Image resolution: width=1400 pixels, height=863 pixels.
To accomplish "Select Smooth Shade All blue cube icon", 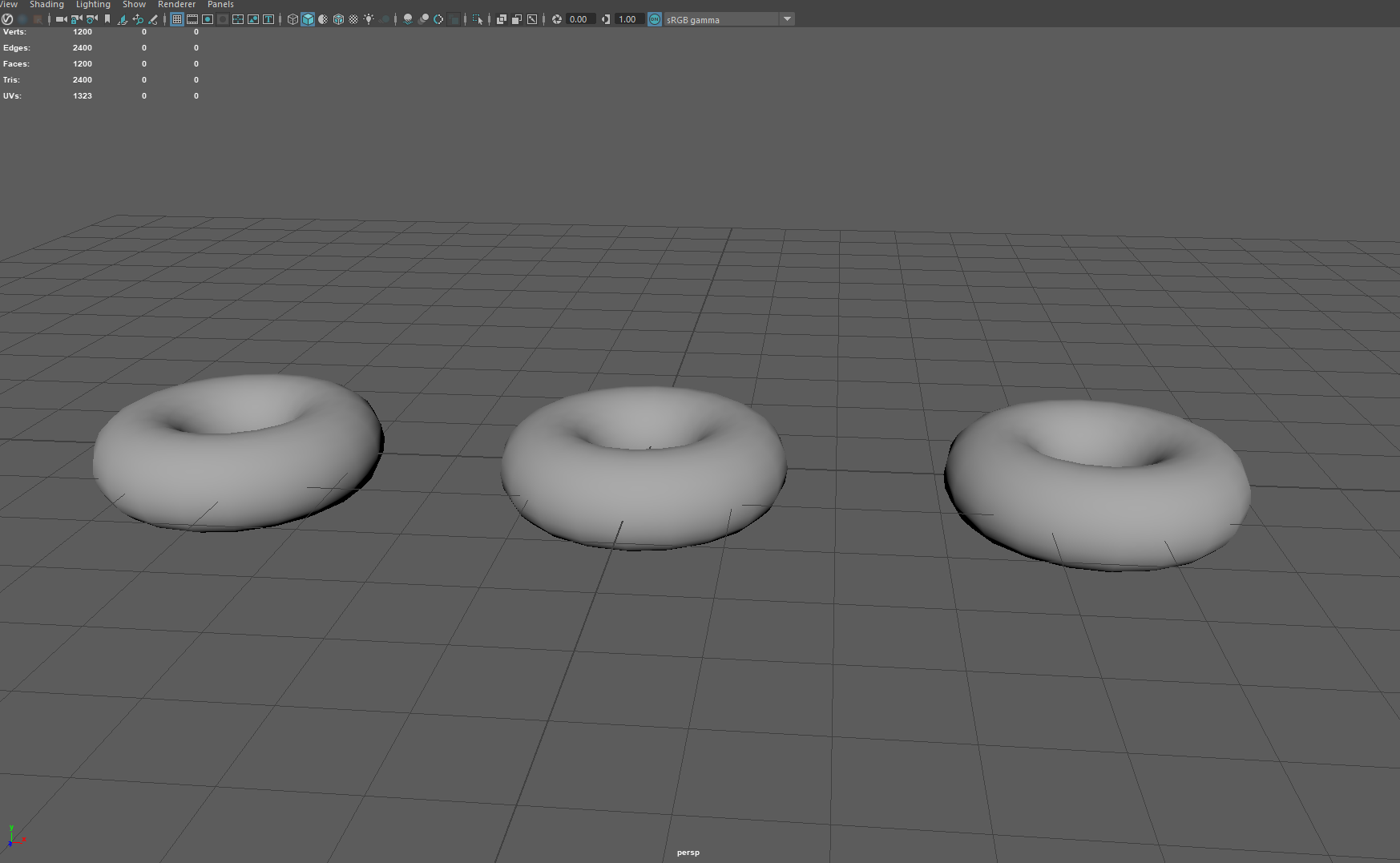I will click(307, 19).
